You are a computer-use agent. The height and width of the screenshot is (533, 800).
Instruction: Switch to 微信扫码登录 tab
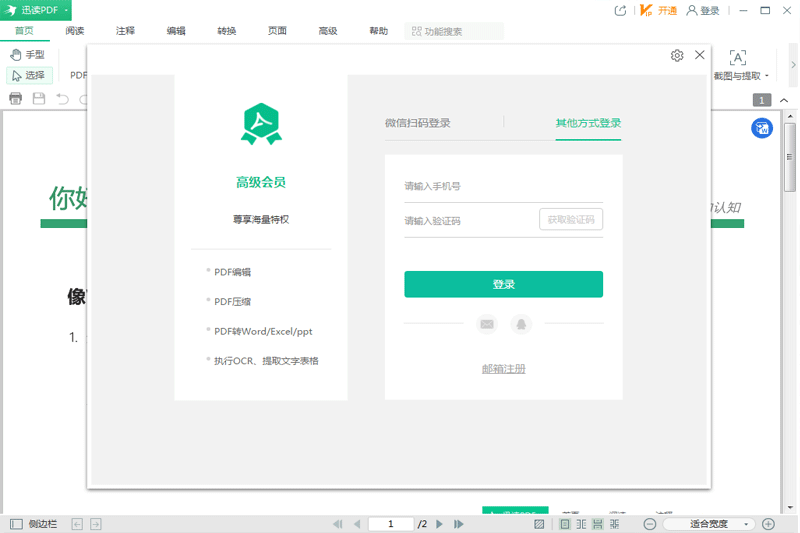[x=417, y=123]
